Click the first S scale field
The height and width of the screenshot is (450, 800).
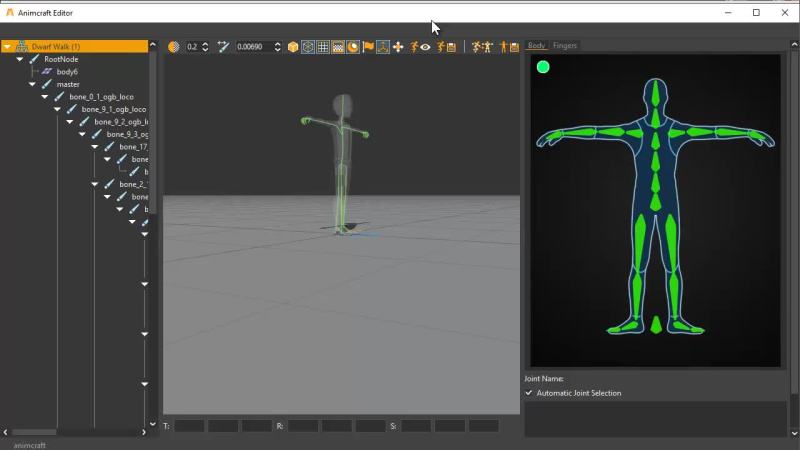coord(416,426)
